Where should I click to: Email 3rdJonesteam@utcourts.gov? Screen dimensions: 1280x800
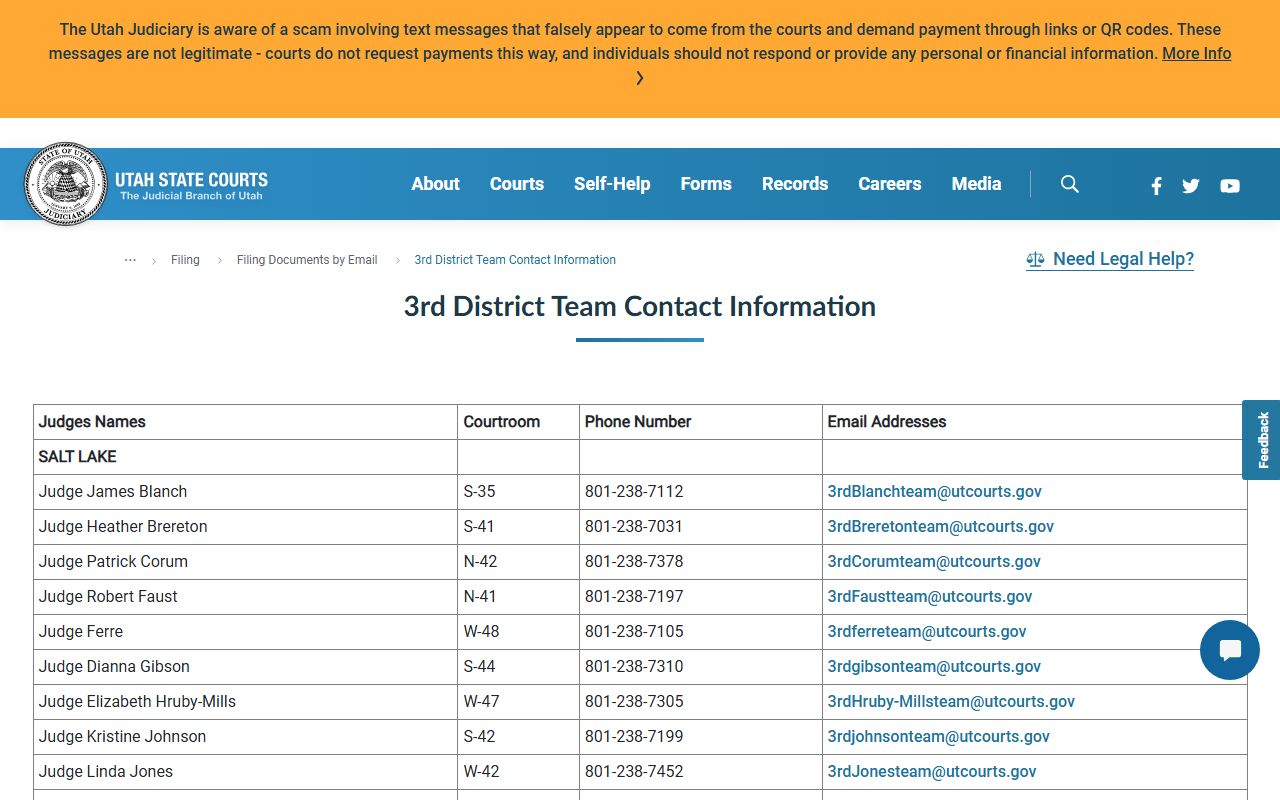[932, 771]
